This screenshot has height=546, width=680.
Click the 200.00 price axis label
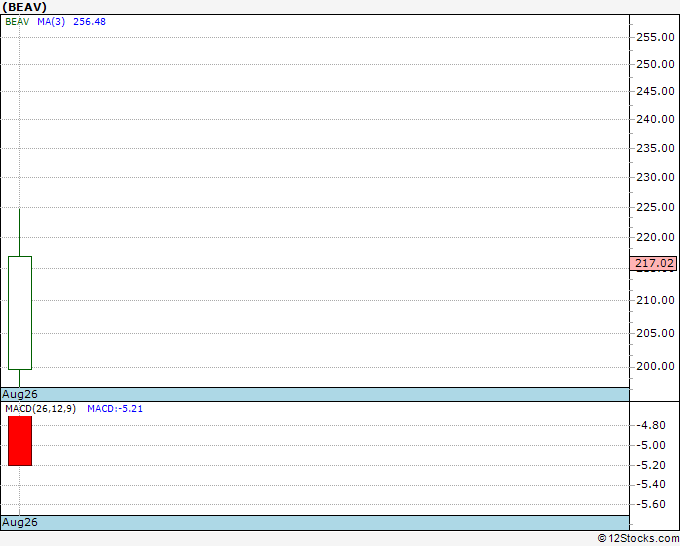(x=655, y=366)
